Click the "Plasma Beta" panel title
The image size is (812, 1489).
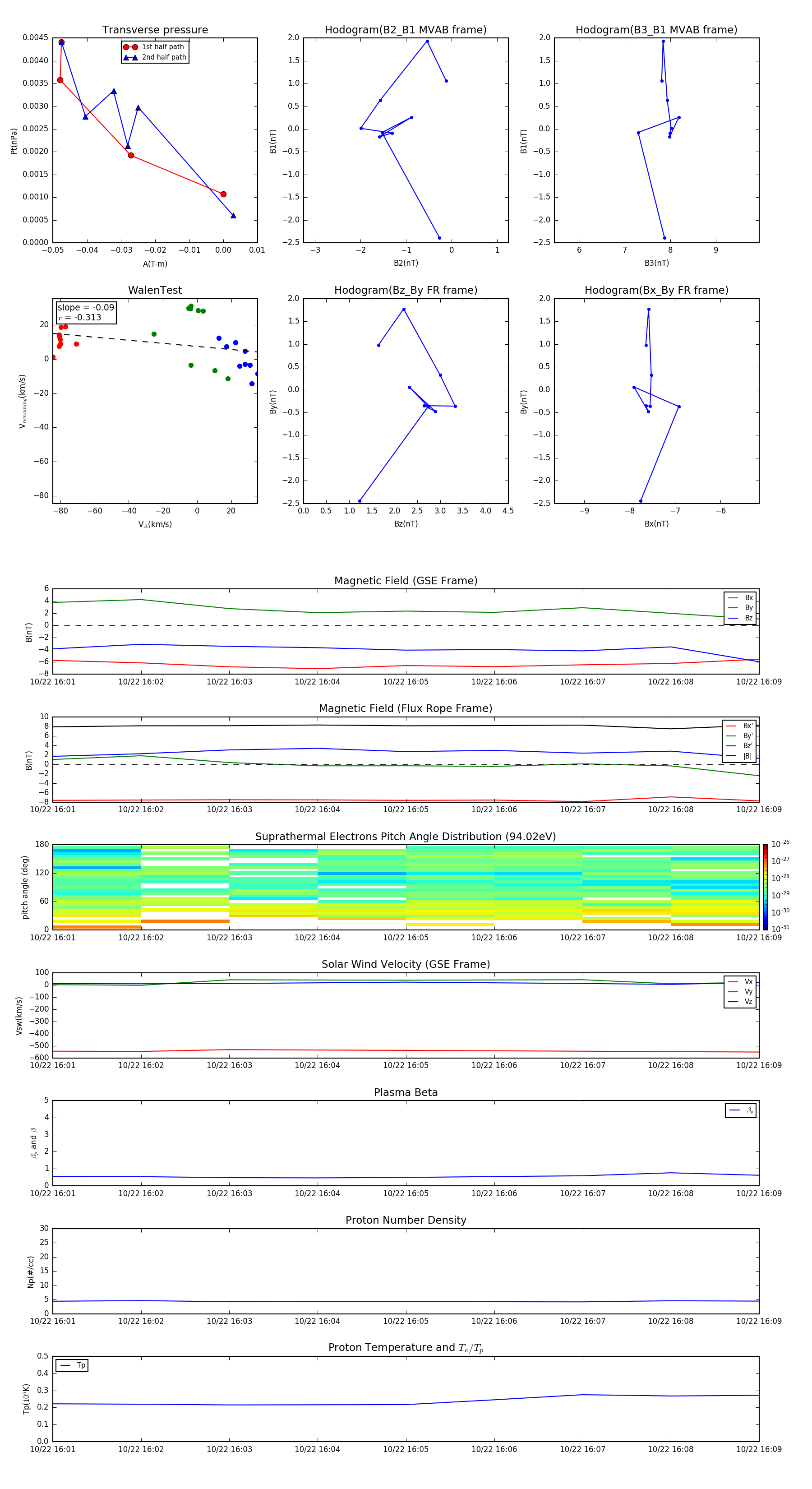point(406,1092)
